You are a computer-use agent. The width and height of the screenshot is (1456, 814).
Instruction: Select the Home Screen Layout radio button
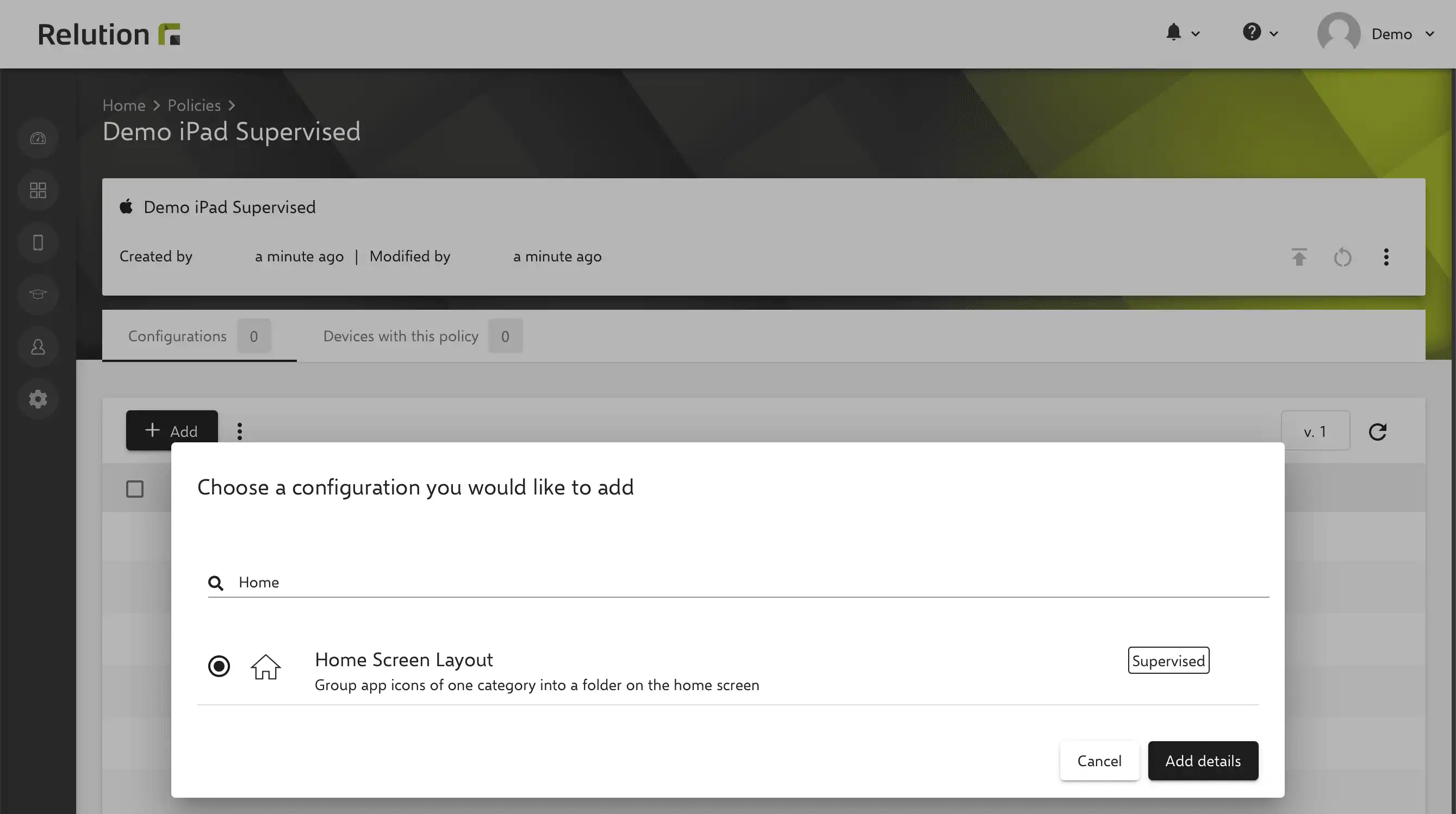pyautogui.click(x=219, y=666)
